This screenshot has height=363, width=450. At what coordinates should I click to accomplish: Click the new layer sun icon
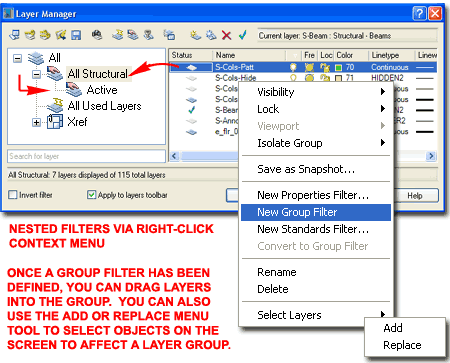[195, 35]
